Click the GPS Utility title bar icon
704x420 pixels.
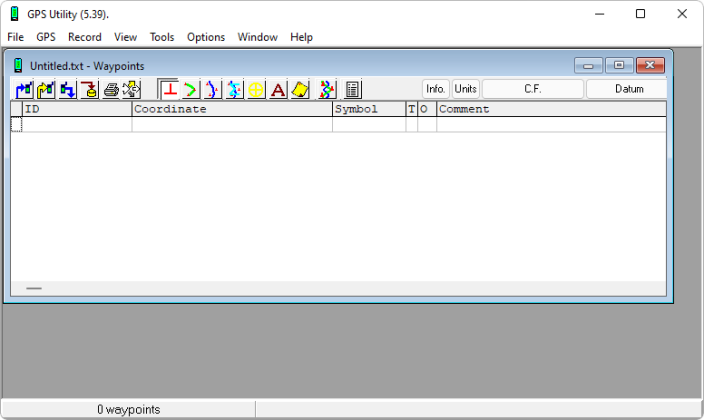coord(14,14)
